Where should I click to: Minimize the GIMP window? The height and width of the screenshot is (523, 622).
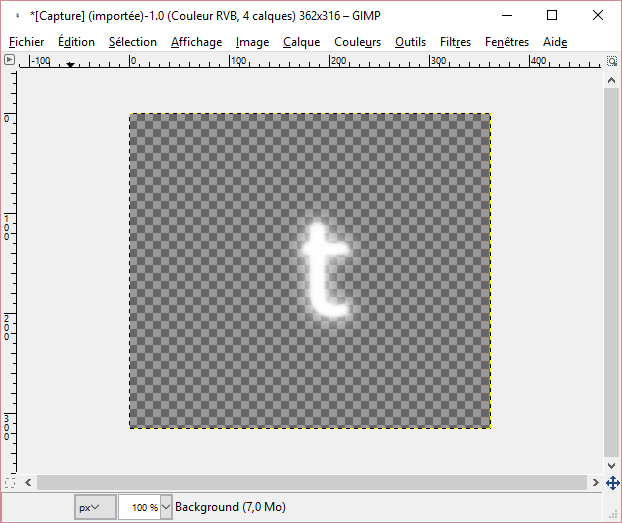pyautogui.click(x=507, y=16)
